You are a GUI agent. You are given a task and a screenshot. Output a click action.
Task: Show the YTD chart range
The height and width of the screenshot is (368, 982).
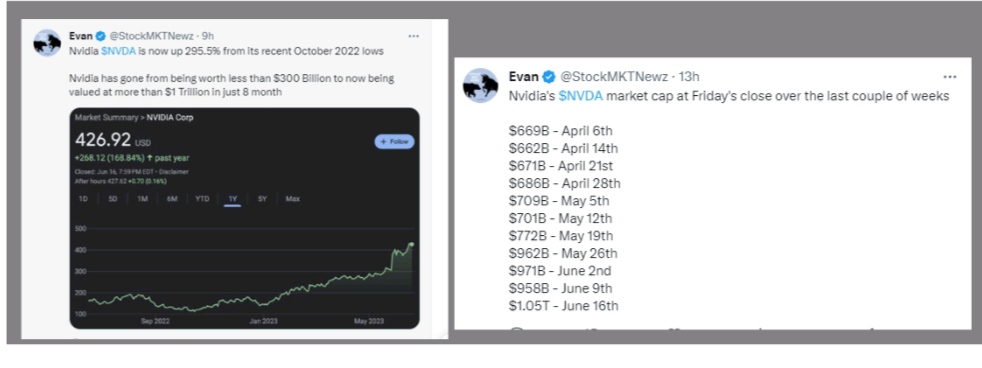202,199
